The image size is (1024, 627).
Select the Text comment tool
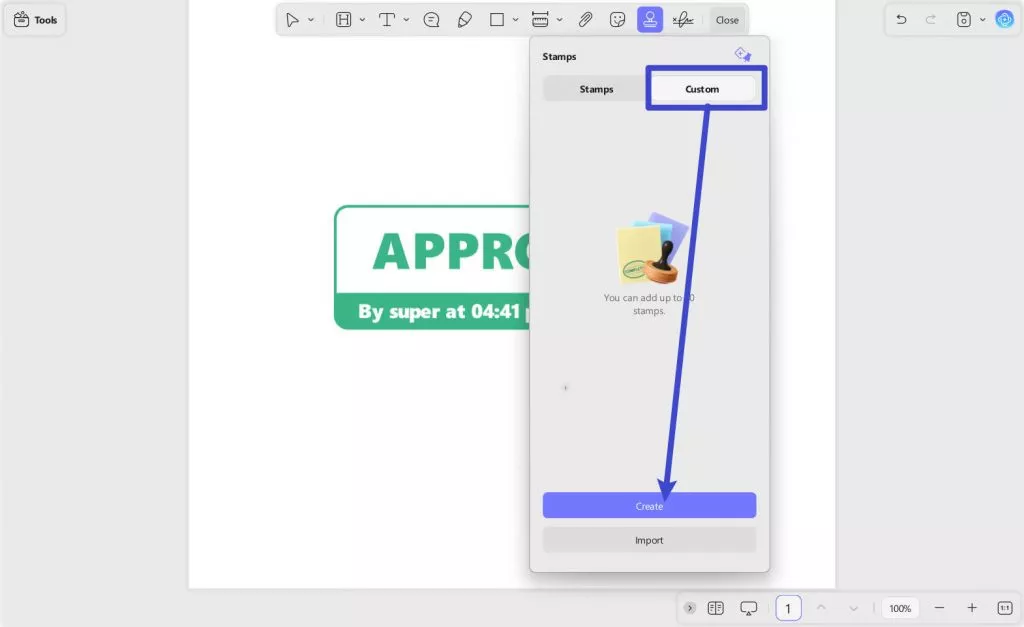pyautogui.click(x=387, y=20)
